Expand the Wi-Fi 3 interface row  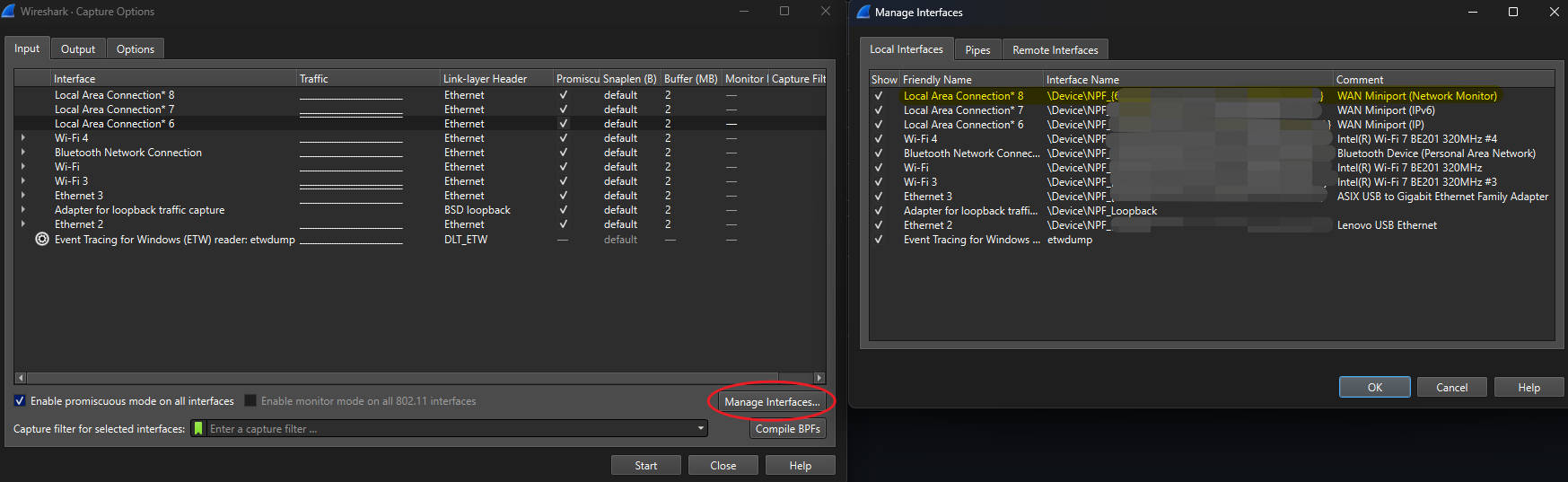coord(22,181)
